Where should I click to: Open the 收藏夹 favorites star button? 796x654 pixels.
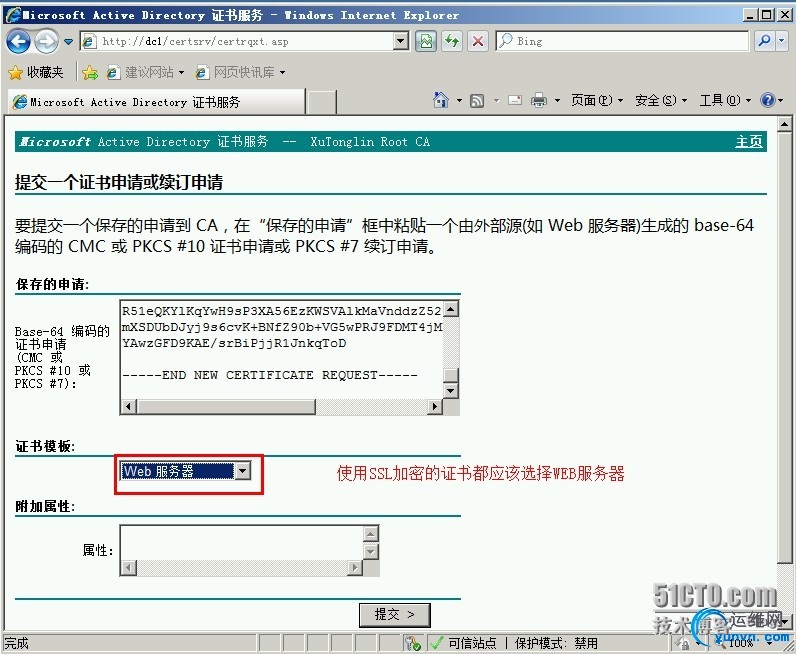pyautogui.click(x=36, y=73)
